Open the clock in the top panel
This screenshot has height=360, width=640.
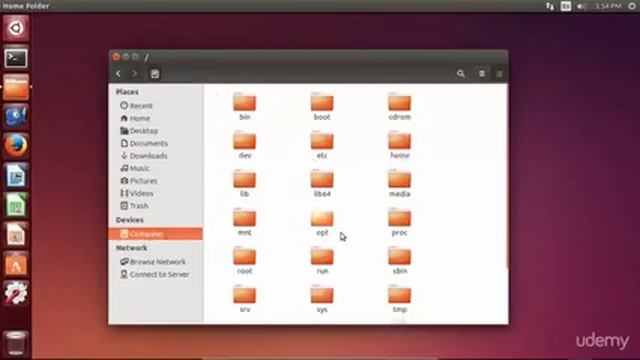click(x=608, y=6)
